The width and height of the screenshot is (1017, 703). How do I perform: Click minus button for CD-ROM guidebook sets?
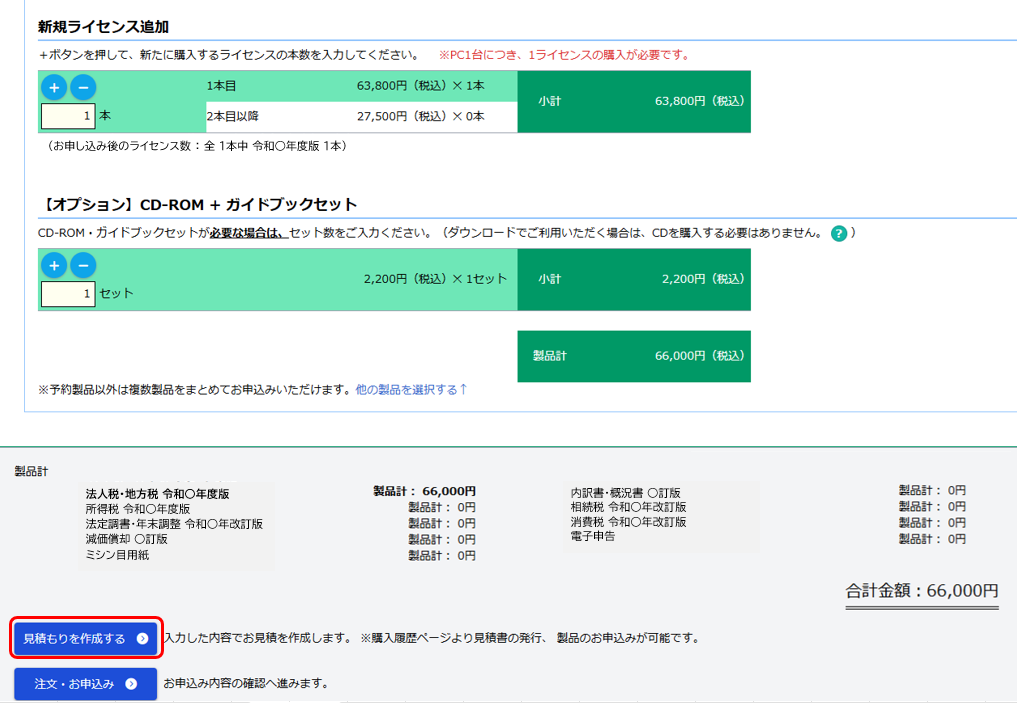83,265
